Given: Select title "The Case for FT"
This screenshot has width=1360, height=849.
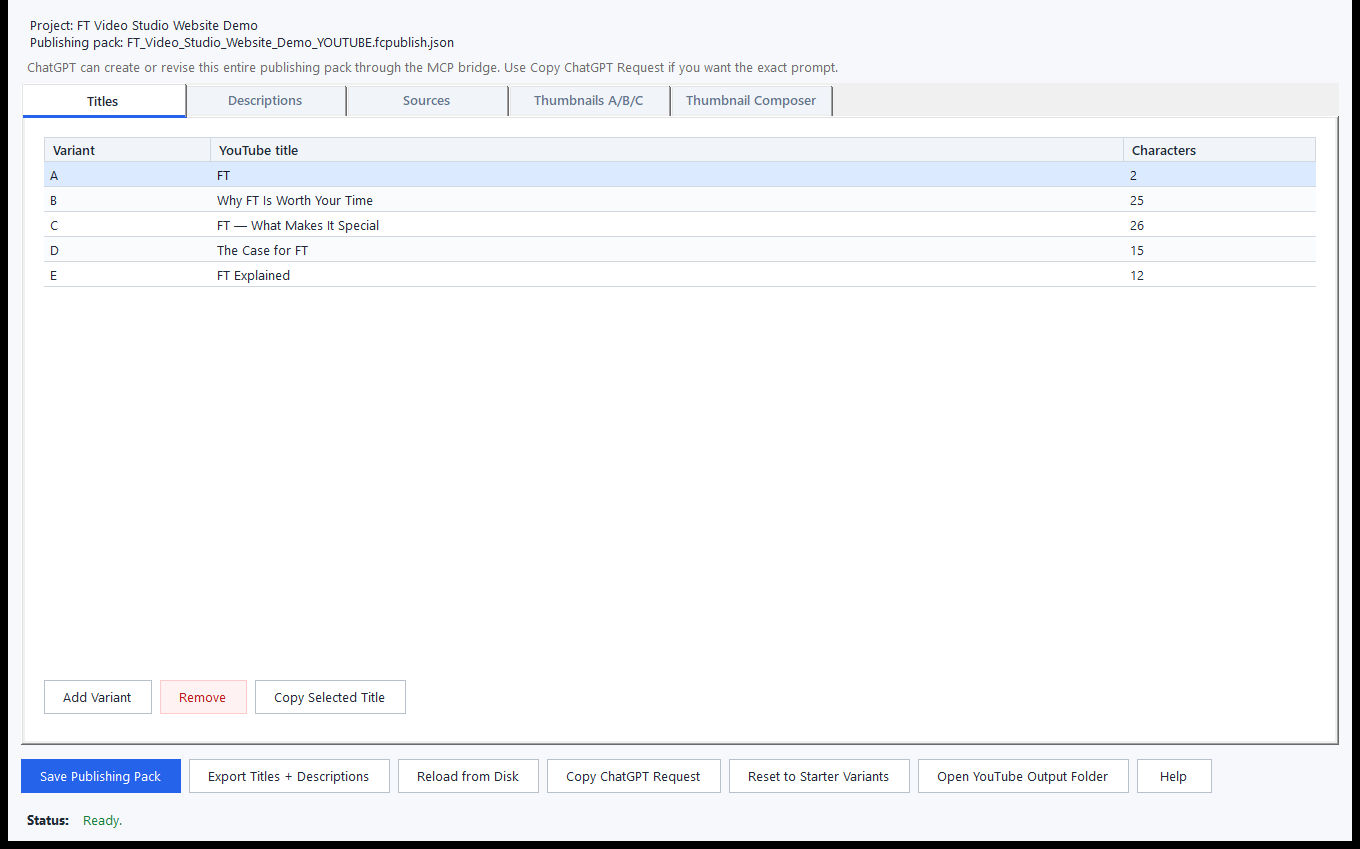Looking at the screenshot, I should [x=262, y=250].
